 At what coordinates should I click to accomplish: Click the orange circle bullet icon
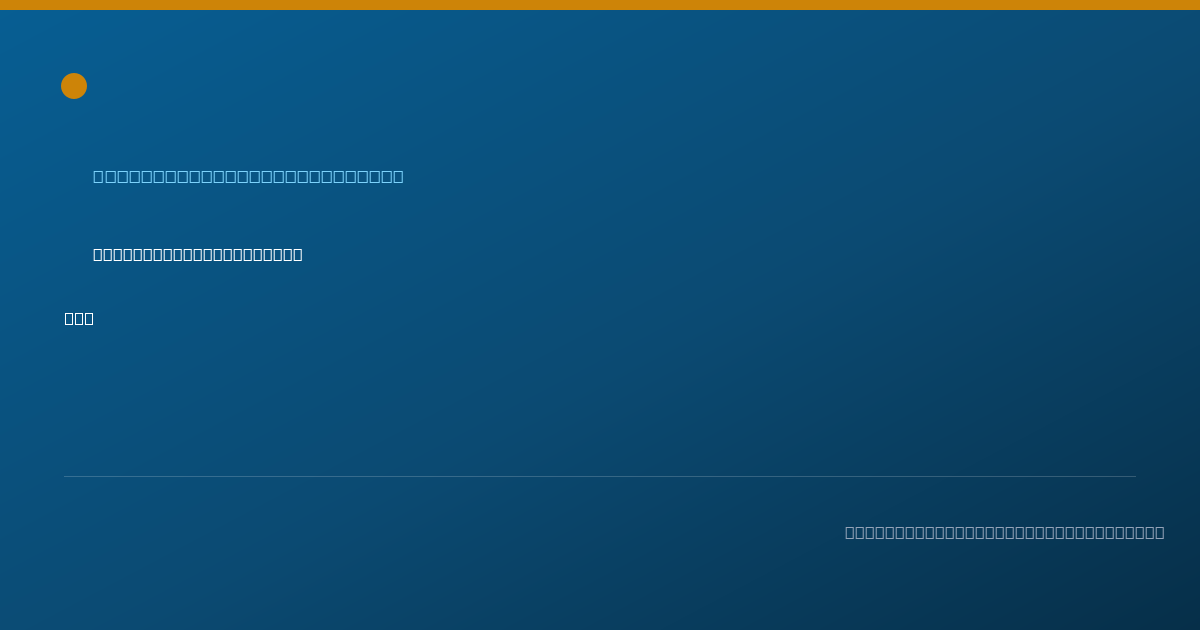[74, 86]
